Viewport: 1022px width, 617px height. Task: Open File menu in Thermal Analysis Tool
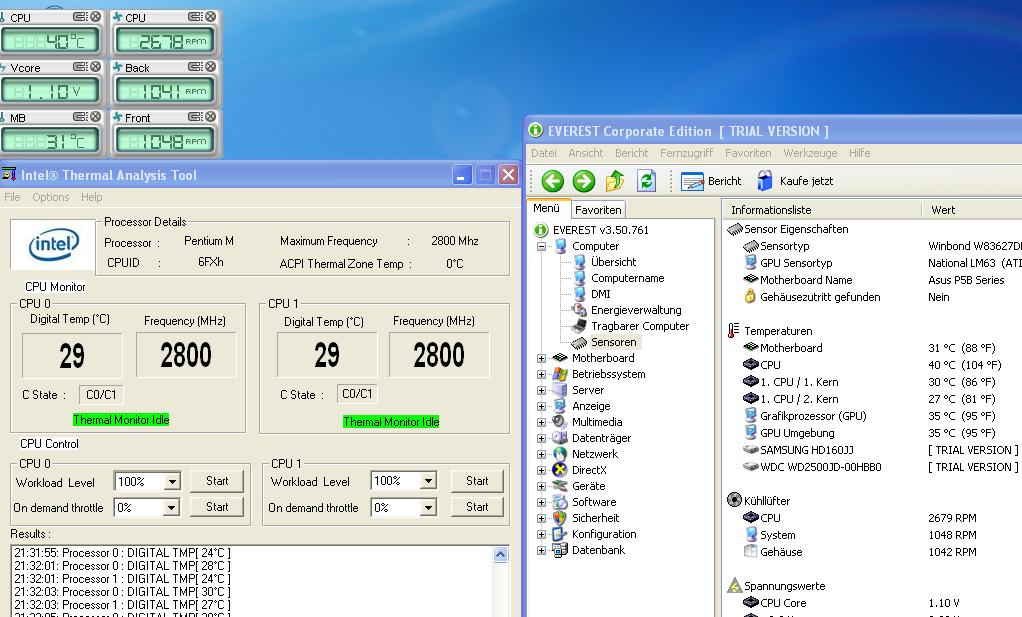coord(12,197)
